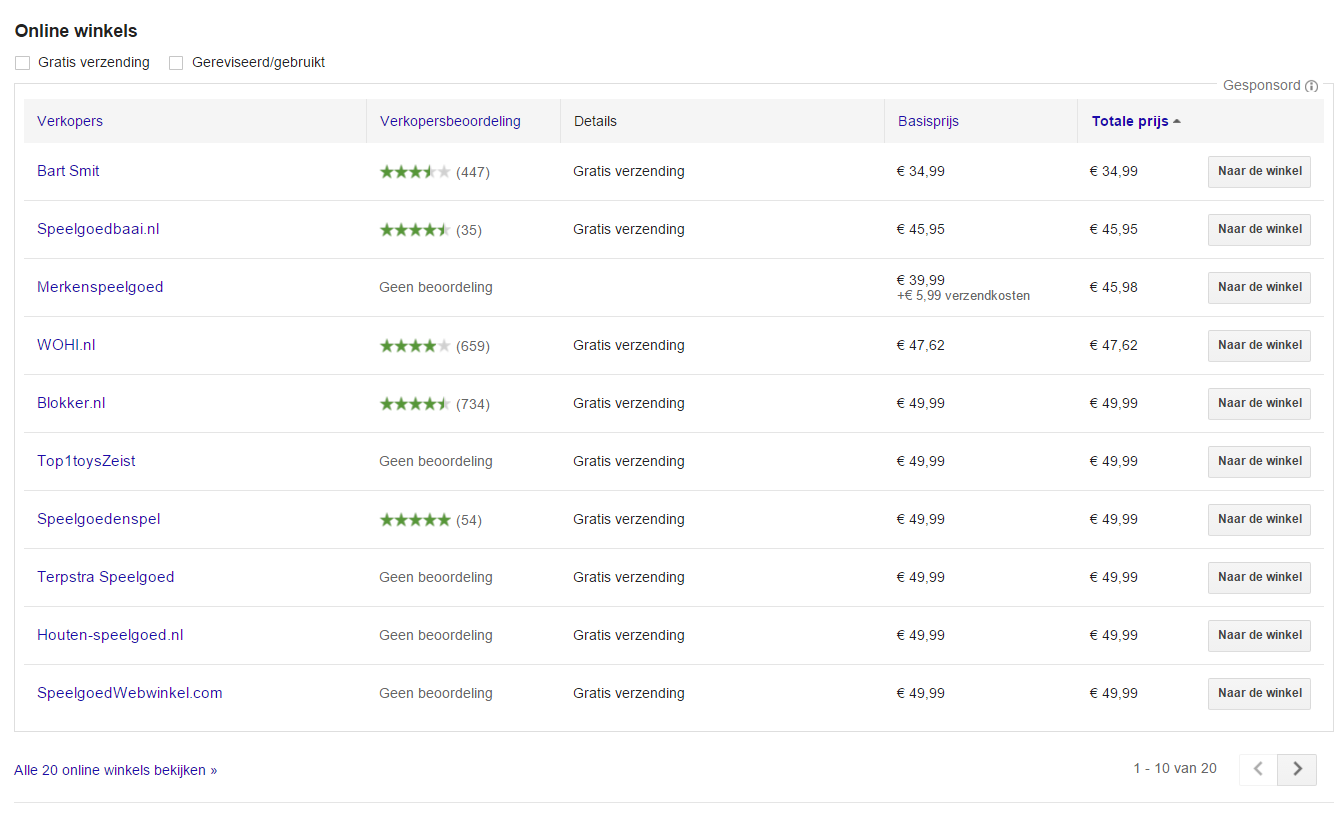Click 'Online winkels' heading

76,31
